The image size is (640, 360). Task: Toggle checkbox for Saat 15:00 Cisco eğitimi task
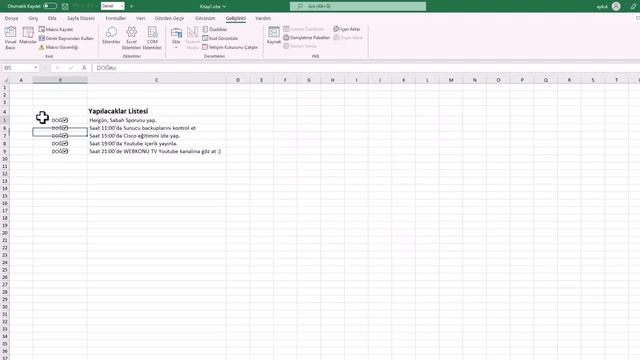click(x=65, y=136)
